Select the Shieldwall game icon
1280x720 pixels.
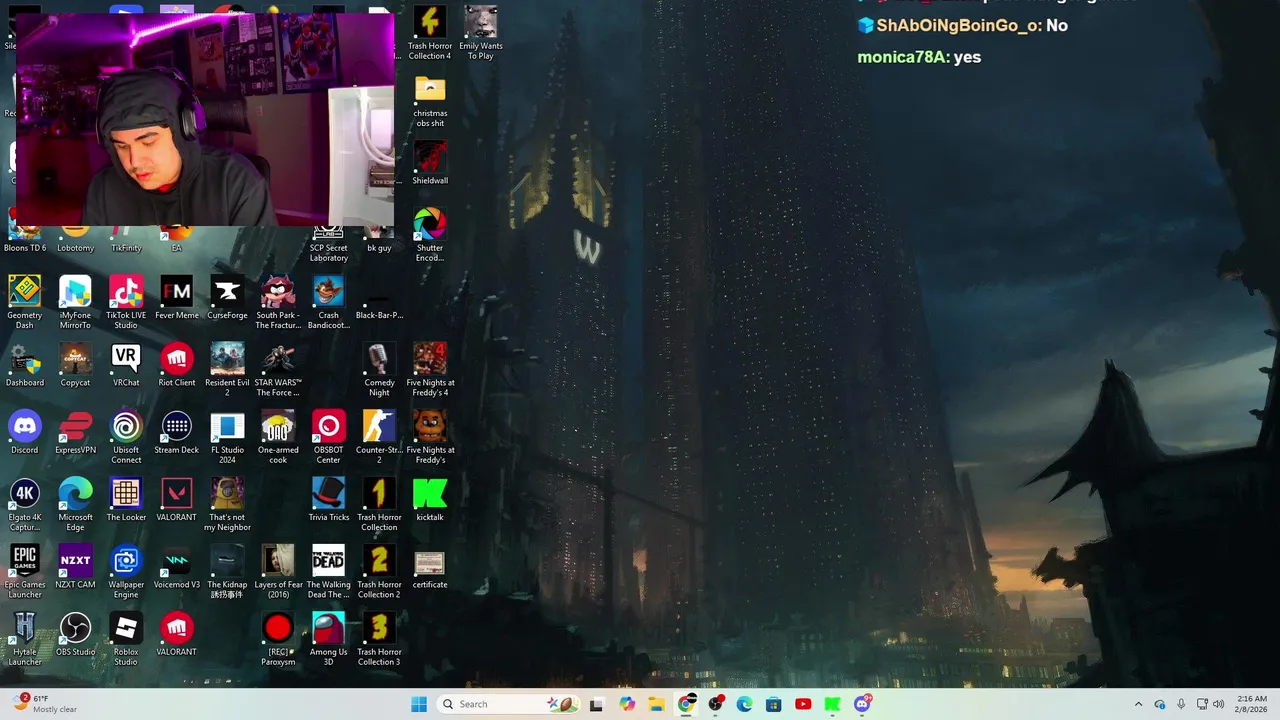pyautogui.click(x=430, y=162)
